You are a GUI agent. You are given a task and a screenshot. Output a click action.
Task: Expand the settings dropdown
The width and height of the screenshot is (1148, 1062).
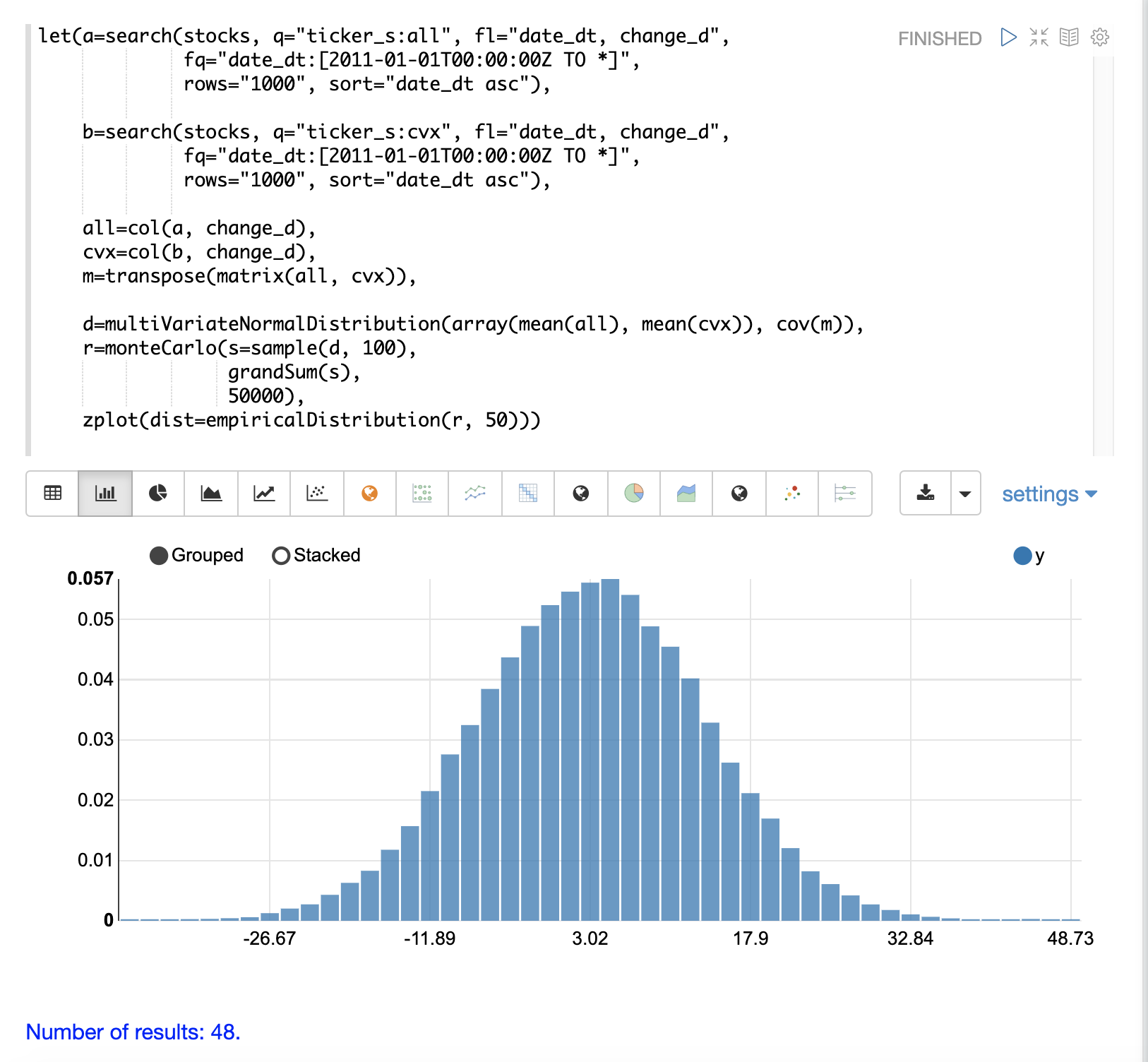coord(1049,494)
